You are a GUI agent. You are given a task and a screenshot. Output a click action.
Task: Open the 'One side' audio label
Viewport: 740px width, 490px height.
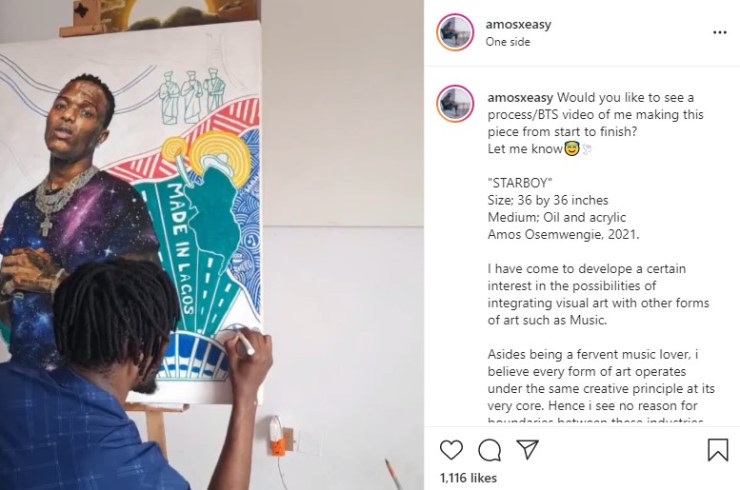pyautogui.click(x=508, y=42)
